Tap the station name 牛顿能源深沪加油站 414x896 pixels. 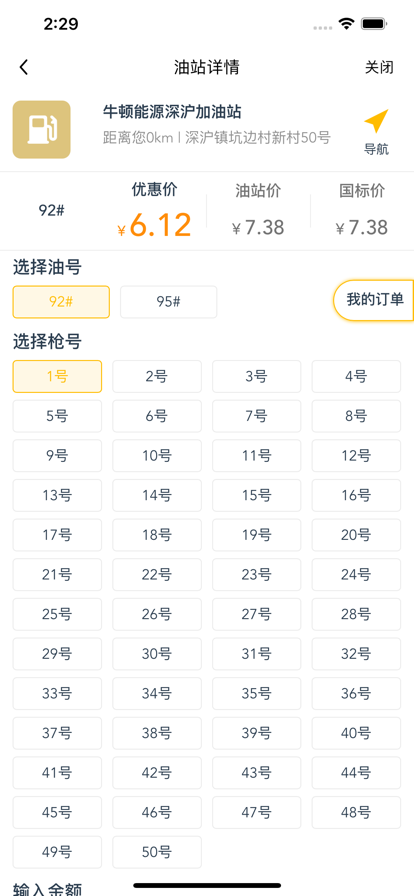click(x=172, y=111)
